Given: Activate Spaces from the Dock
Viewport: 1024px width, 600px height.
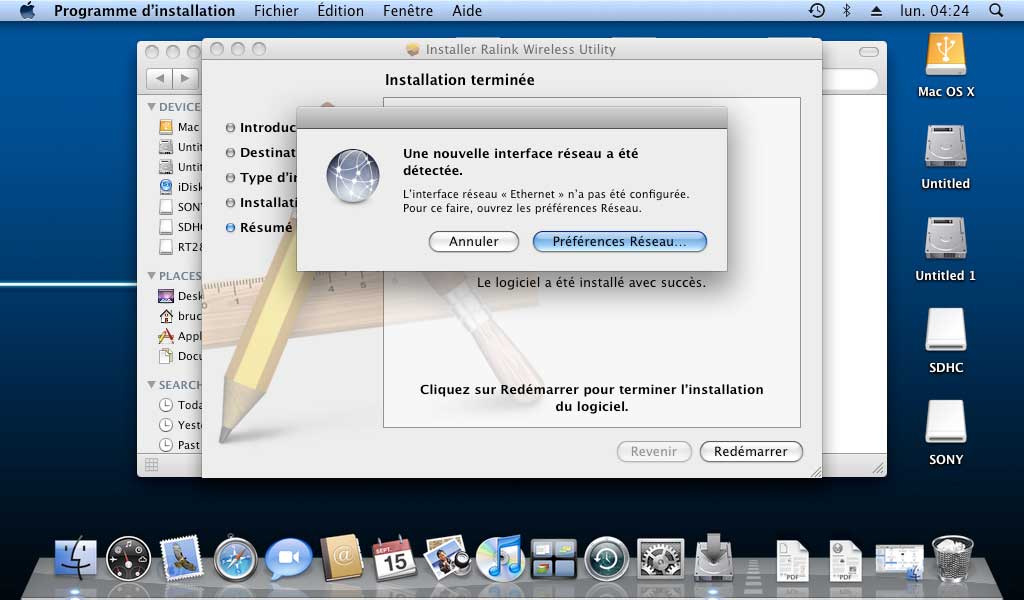Looking at the screenshot, I should (553, 560).
